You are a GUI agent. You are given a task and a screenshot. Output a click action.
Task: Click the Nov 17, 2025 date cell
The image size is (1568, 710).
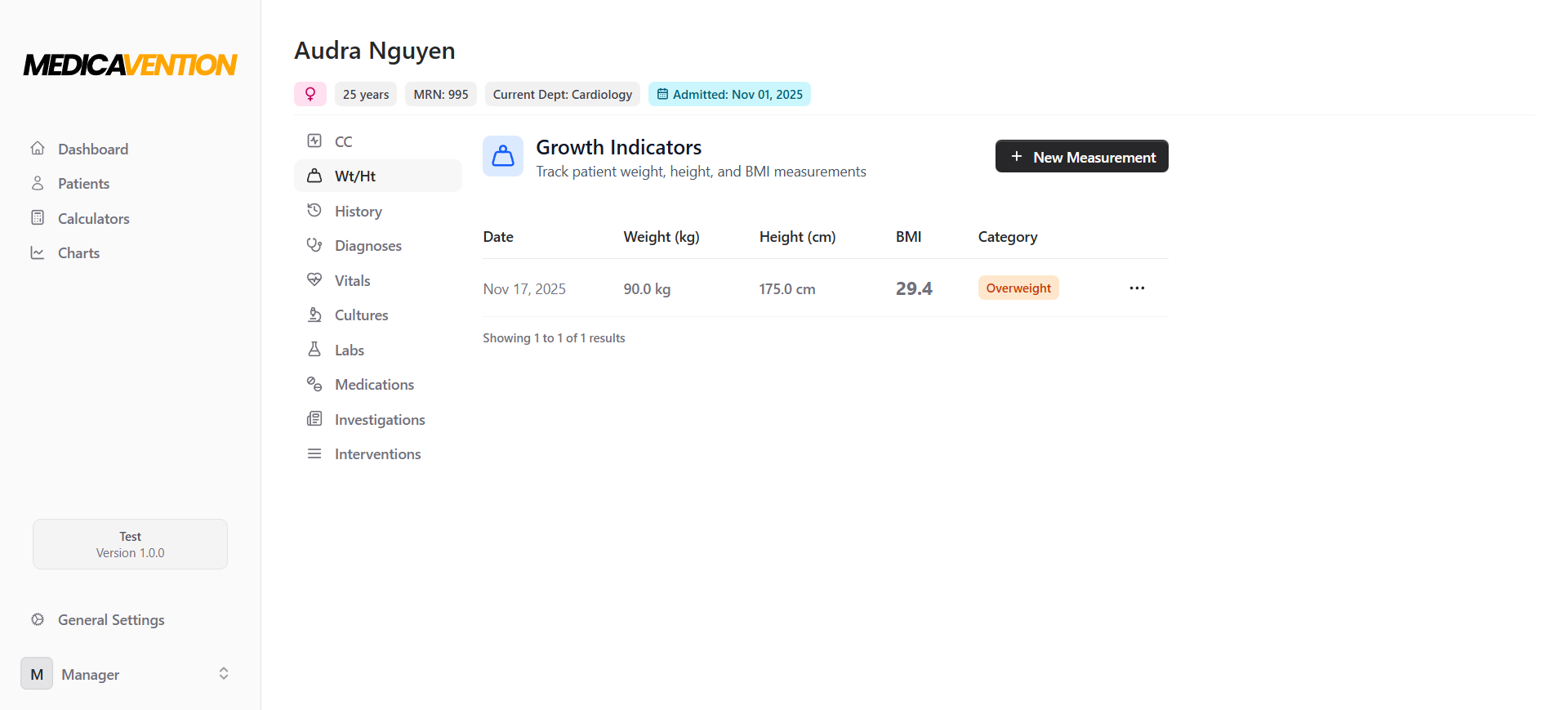pos(524,288)
